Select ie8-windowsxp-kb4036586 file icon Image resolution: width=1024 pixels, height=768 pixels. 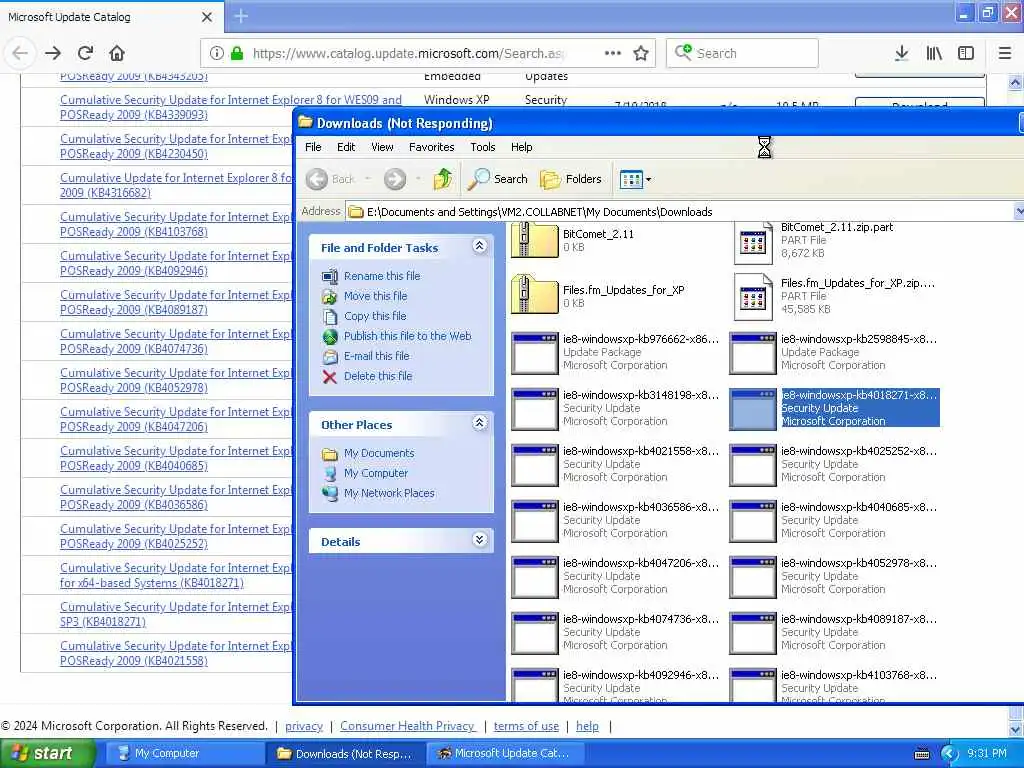pyautogui.click(x=534, y=520)
